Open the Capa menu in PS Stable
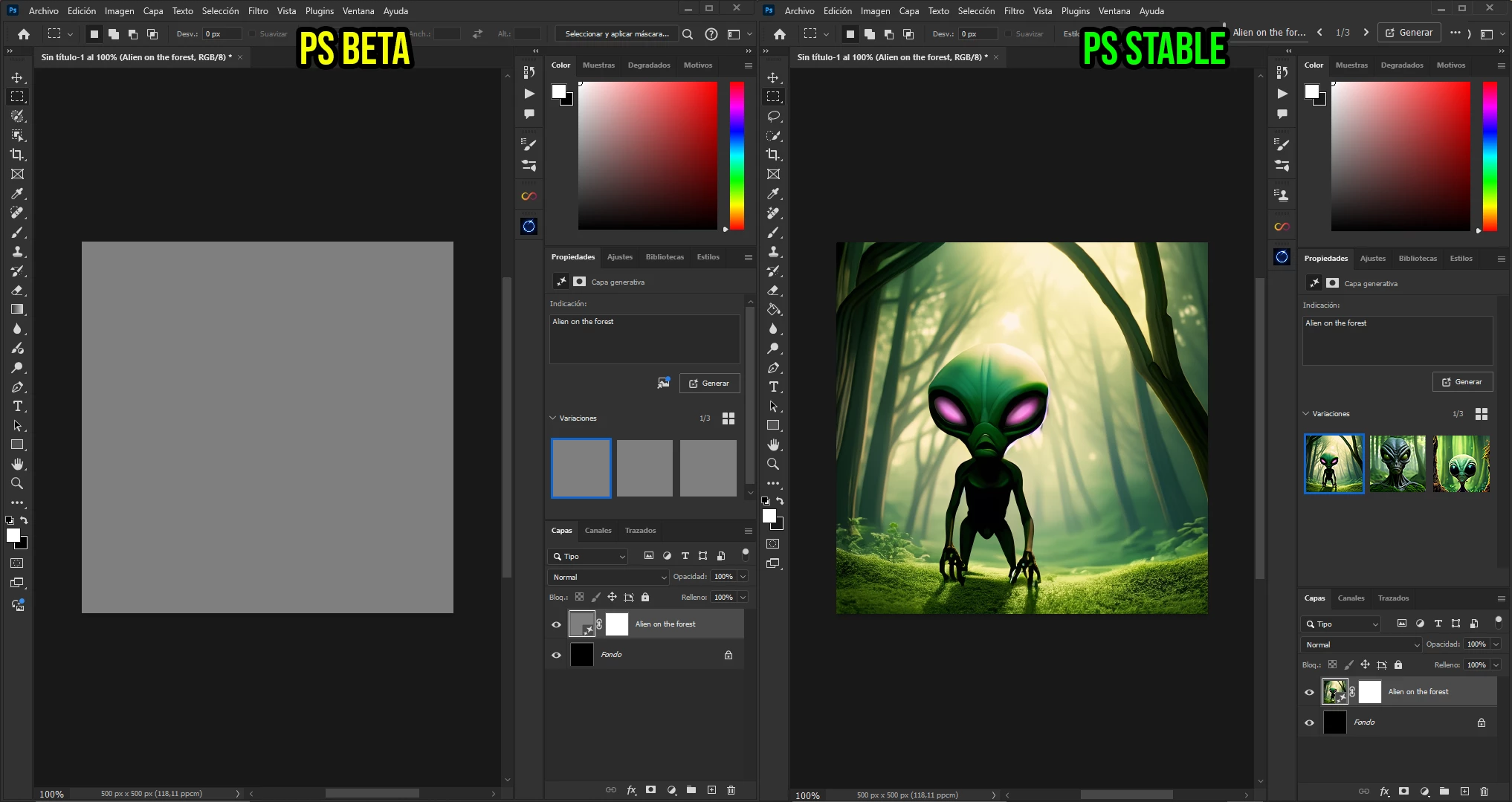 click(909, 11)
